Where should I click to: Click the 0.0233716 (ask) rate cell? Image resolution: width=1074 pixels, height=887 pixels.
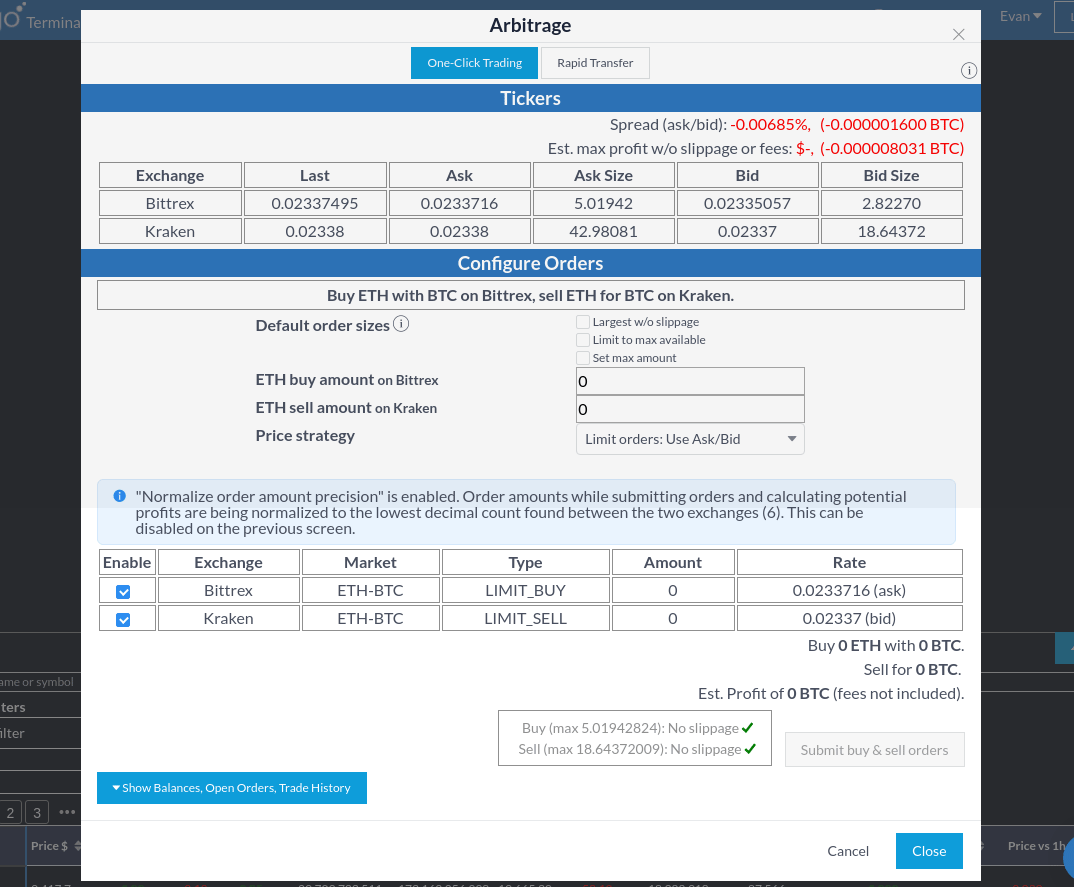tap(849, 590)
